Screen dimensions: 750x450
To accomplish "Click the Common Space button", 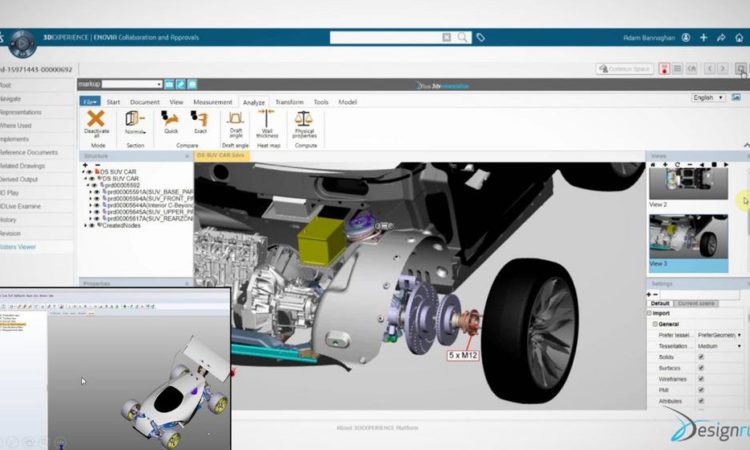I will [625, 69].
